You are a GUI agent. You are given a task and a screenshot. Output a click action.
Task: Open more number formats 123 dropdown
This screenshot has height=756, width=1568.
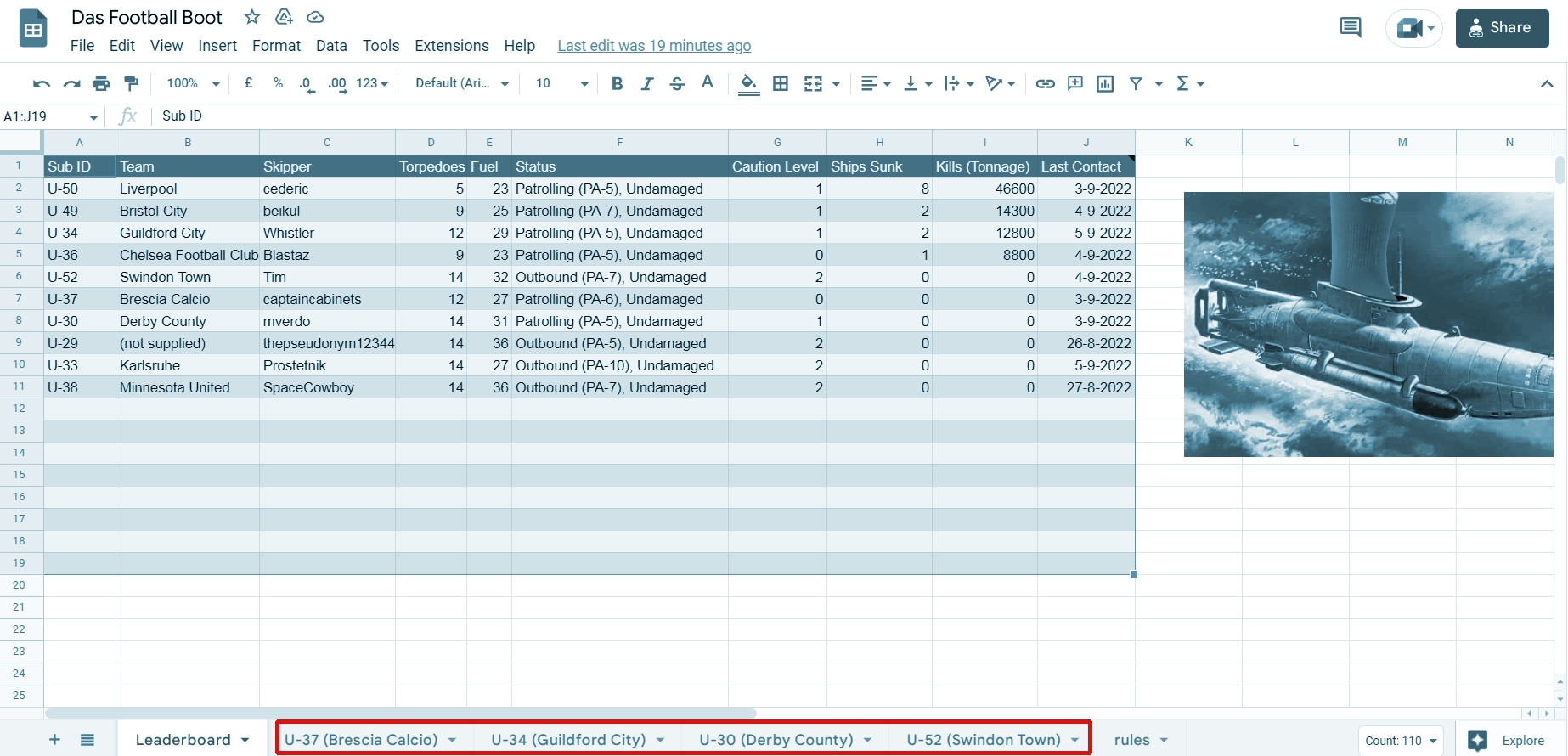tap(372, 83)
